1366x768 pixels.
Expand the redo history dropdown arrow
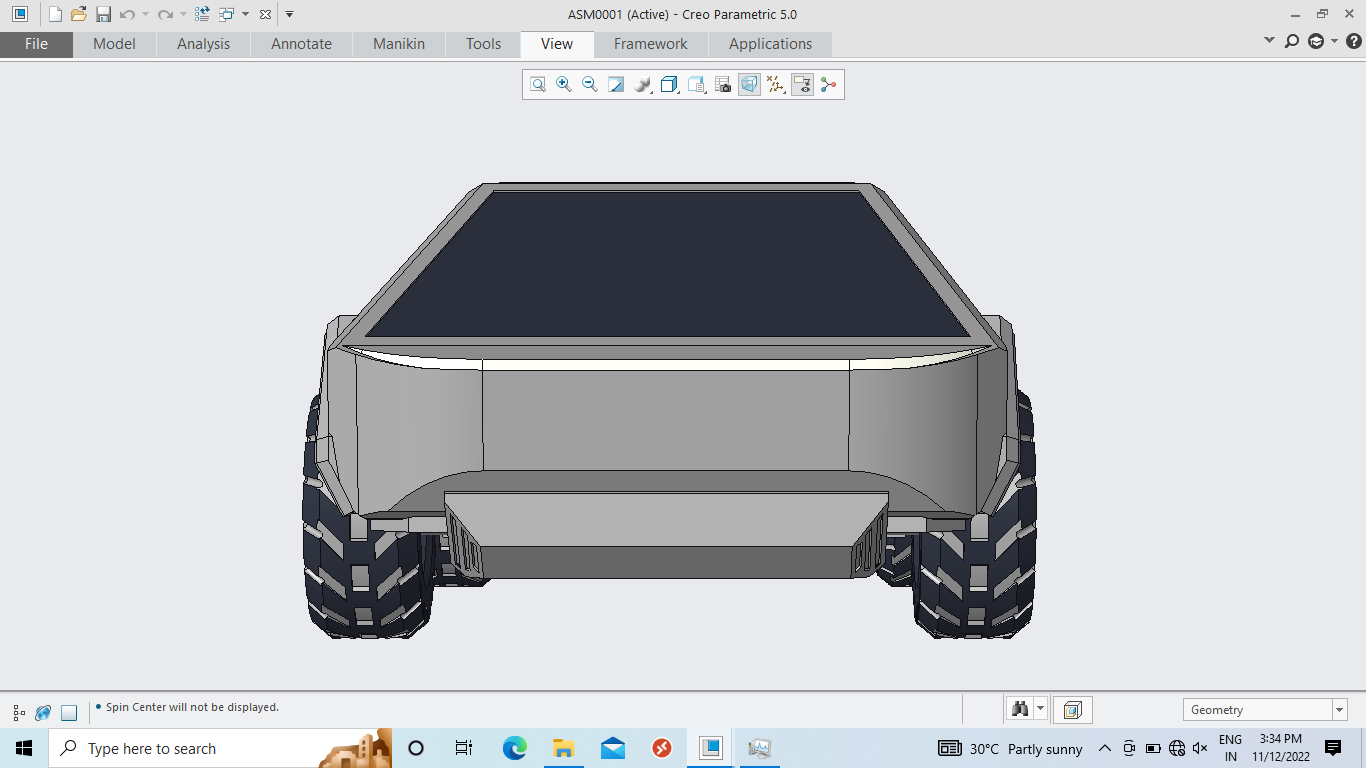tap(183, 14)
